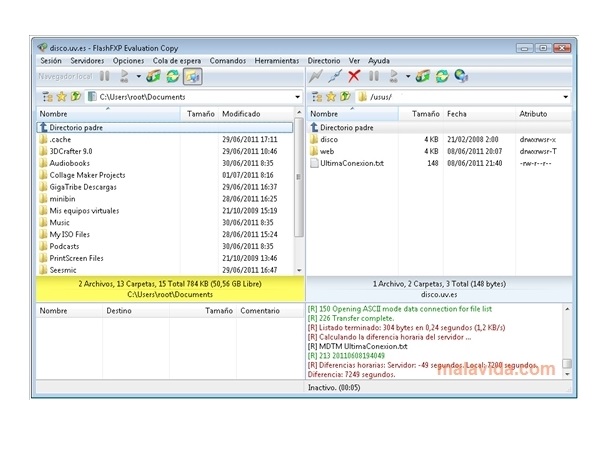Select the Collage Maker Projects folder
Screen dimensions: 614x460
[x=165, y=175]
